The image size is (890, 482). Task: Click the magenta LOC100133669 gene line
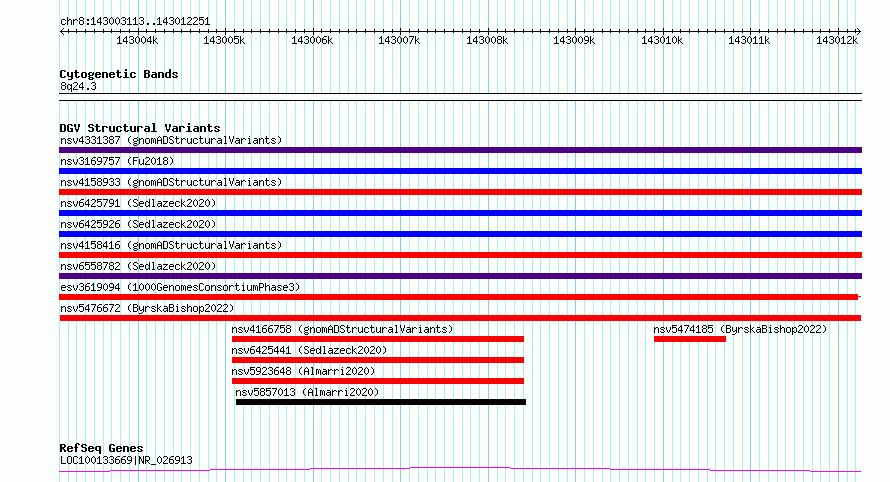click(x=460, y=470)
